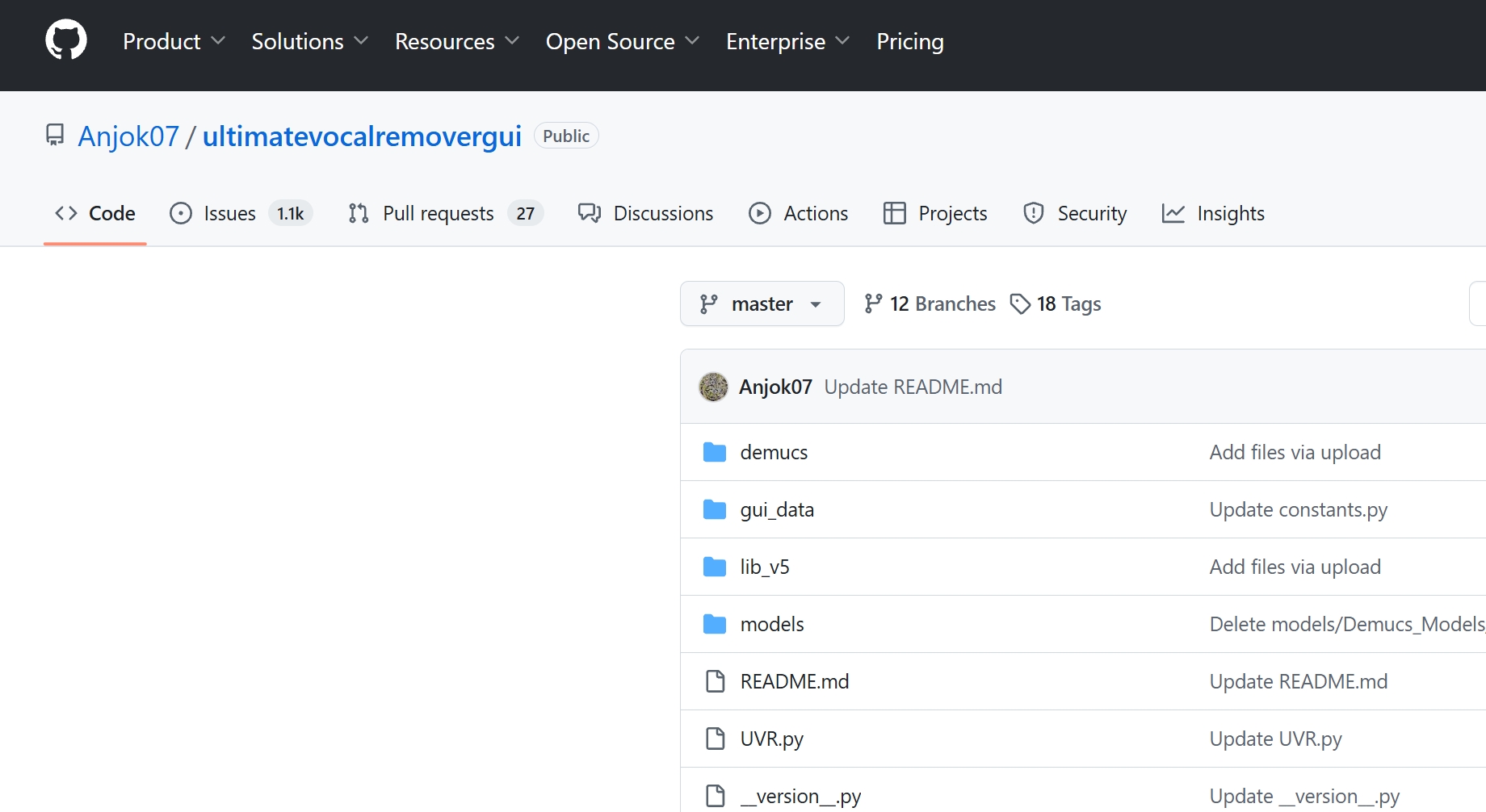The width and height of the screenshot is (1486, 812).
Task: Click the repository icon before Anjok07
Action: coord(55,136)
